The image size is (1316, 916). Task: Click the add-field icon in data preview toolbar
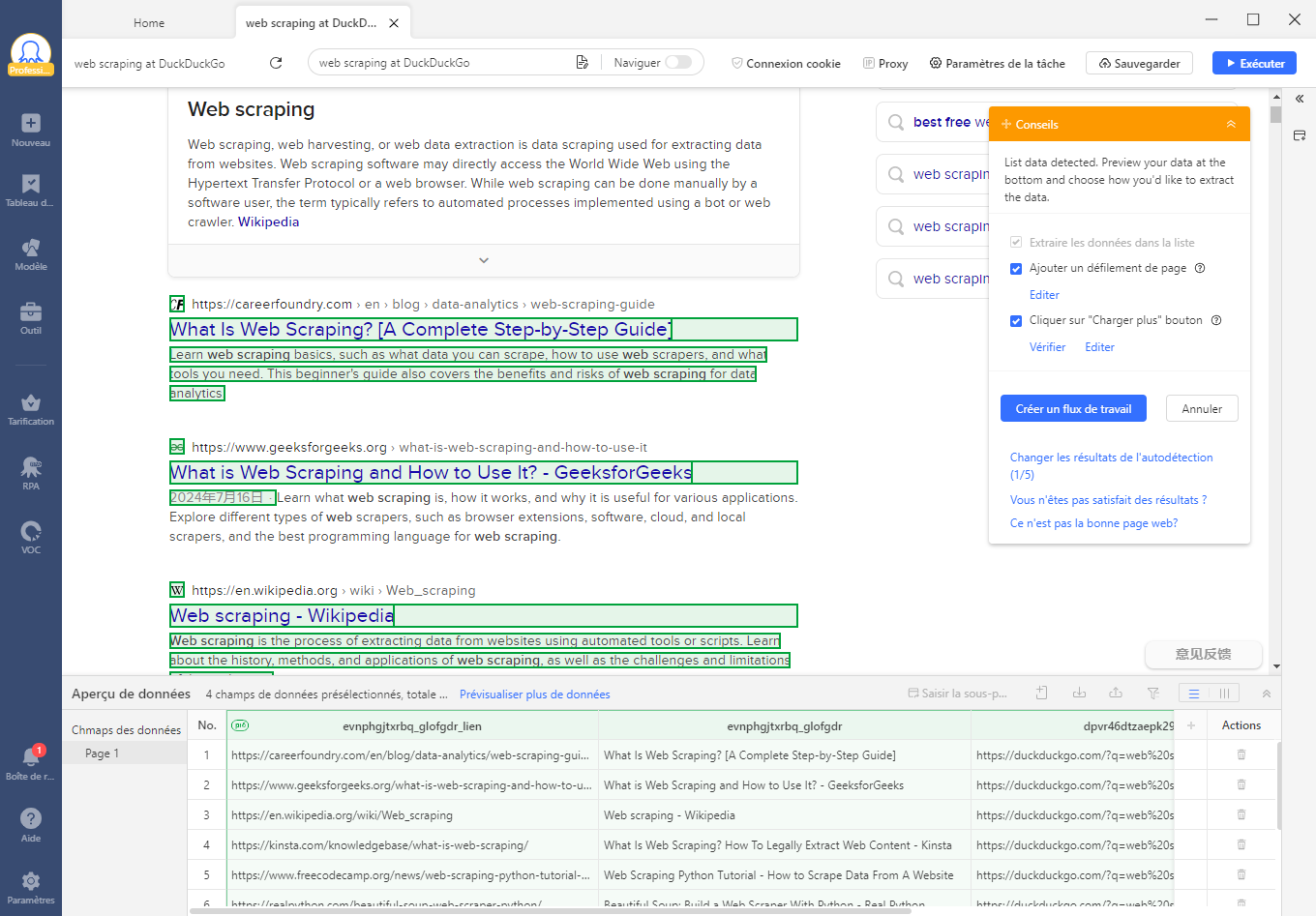pyautogui.click(x=1042, y=694)
